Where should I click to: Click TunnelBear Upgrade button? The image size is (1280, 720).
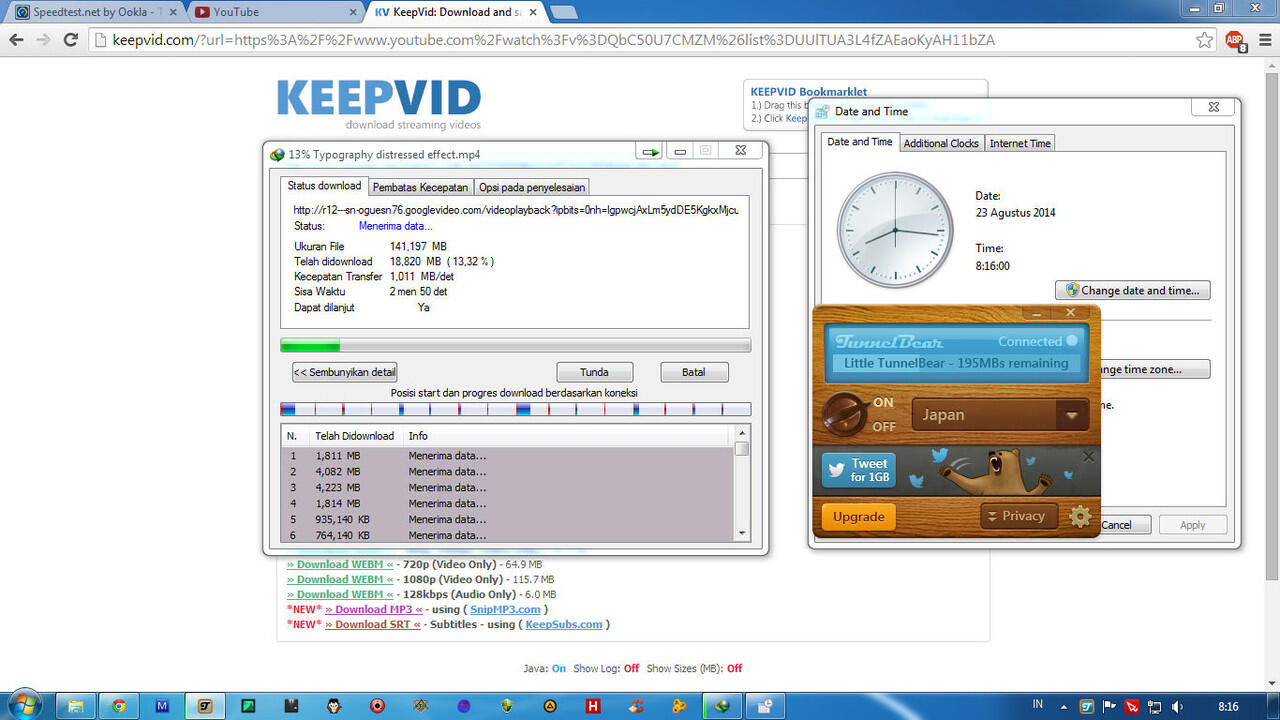coord(859,517)
